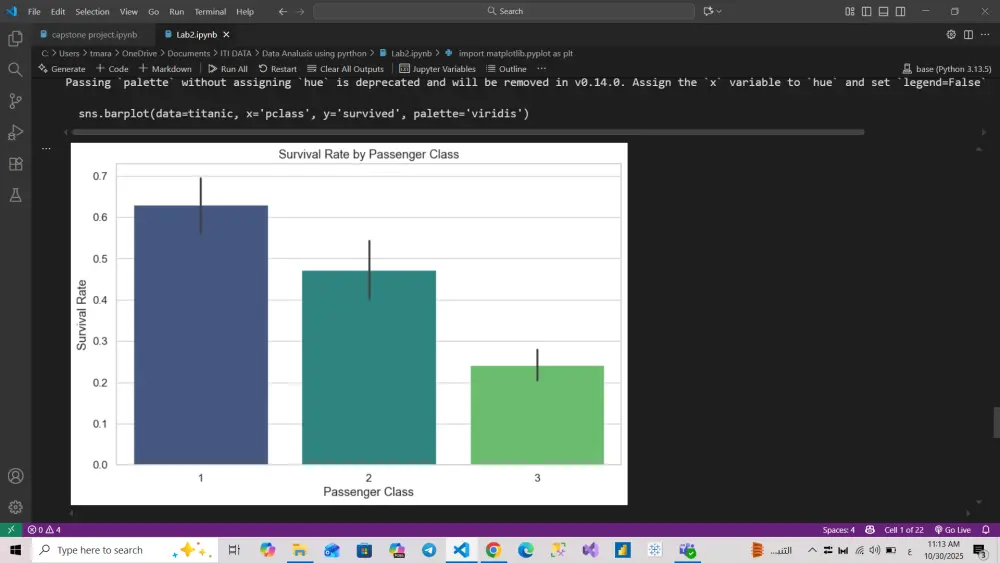
Task: Open the Accounts icon in activity bar
Action: pos(15,476)
